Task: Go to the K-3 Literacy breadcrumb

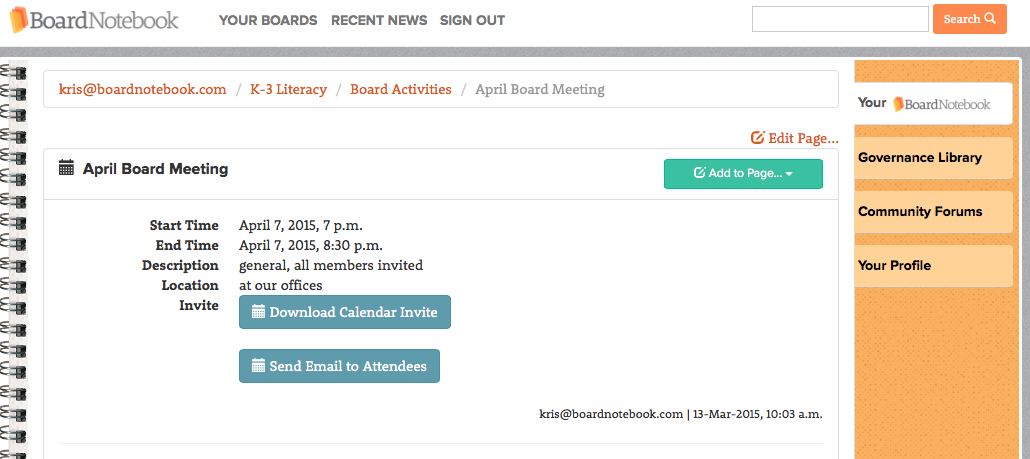Action: (x=288, y=89)
